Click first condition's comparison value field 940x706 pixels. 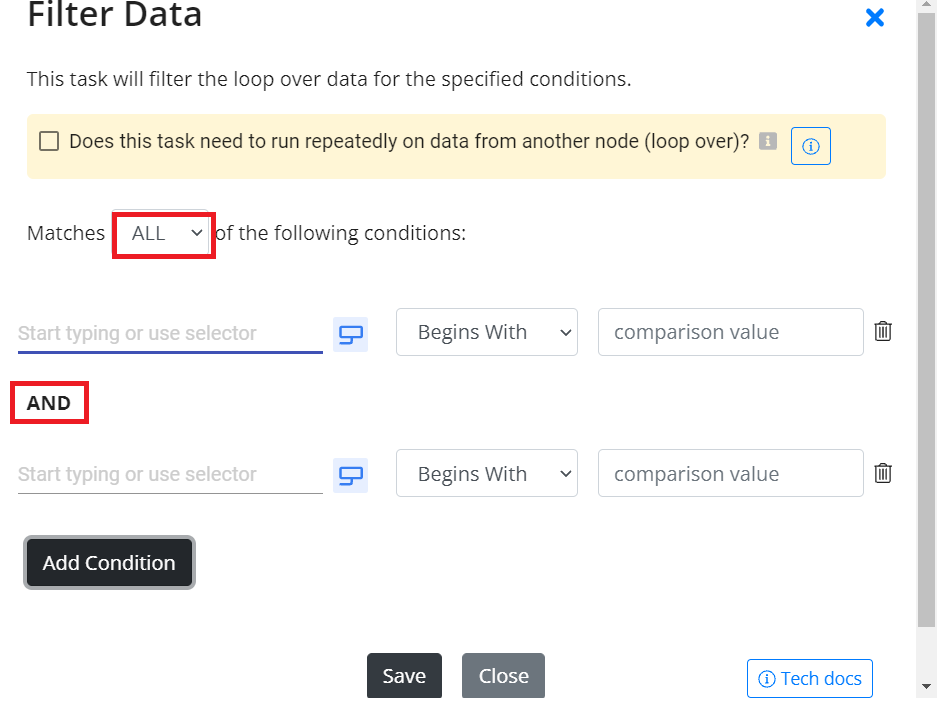[731, 332]
